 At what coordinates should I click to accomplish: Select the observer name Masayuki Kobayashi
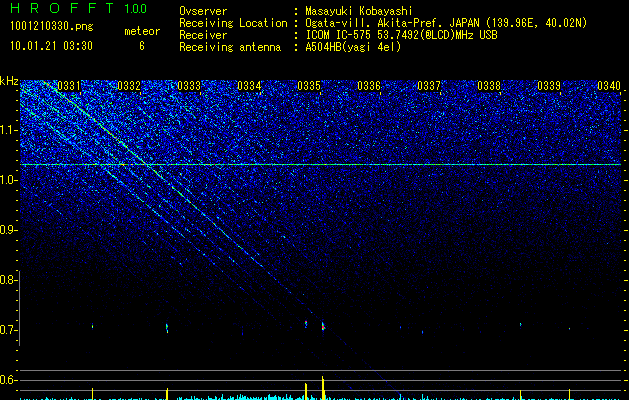click(x=359, y=11)
